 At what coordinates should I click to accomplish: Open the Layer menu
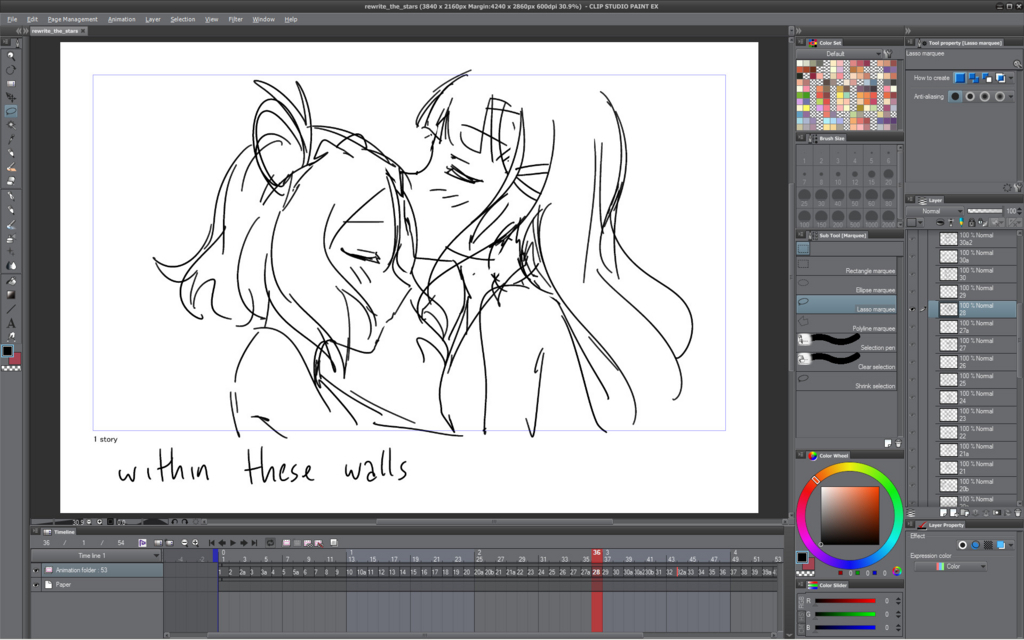[153, 19]
